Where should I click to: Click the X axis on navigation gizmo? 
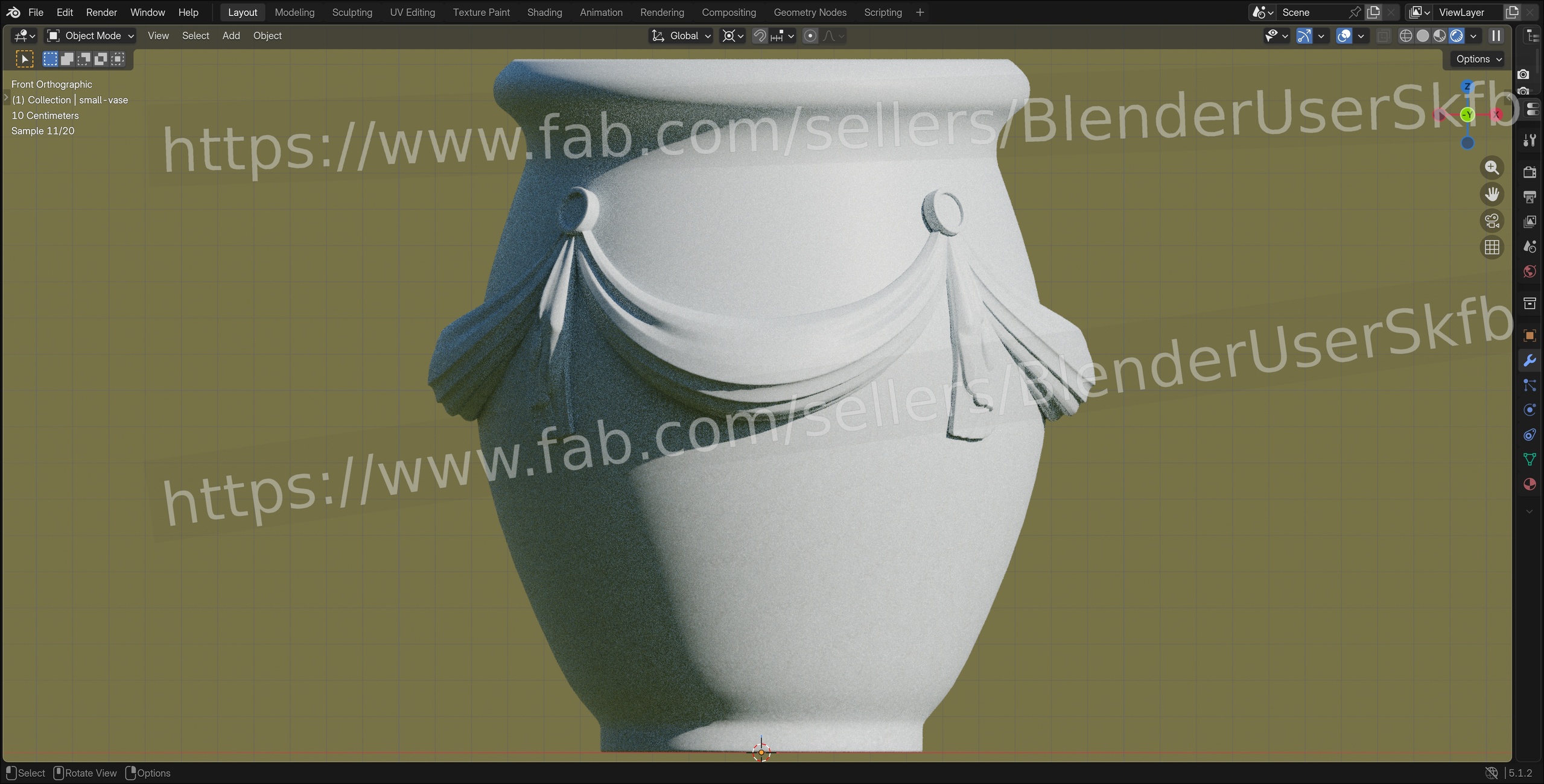tap(1496, 115)
